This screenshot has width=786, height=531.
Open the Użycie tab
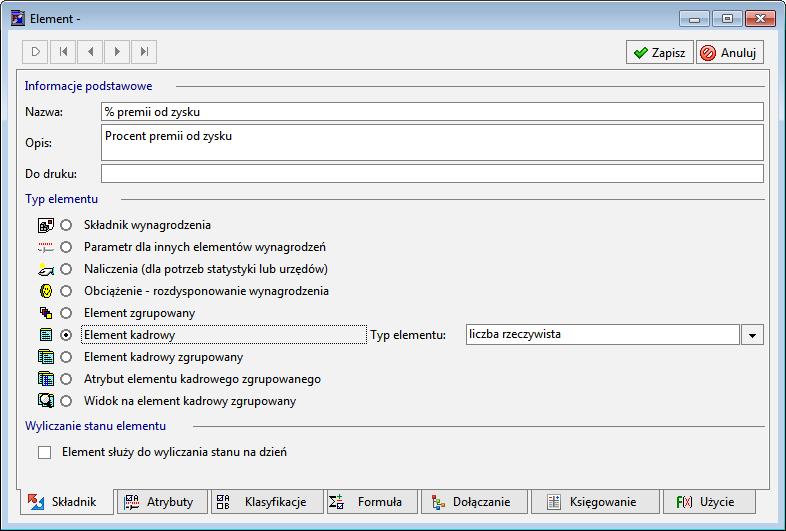click(x=709, y=502)
